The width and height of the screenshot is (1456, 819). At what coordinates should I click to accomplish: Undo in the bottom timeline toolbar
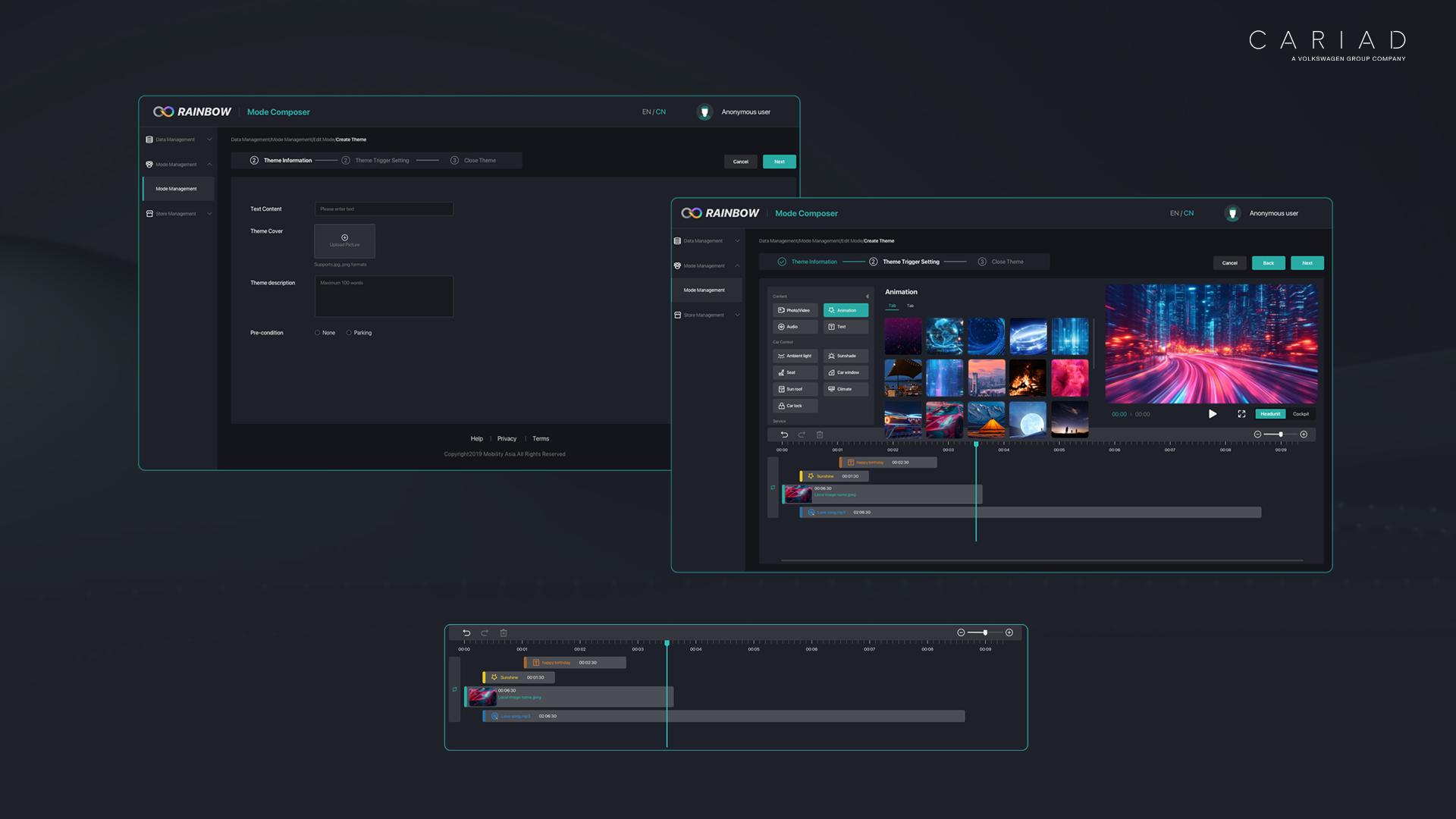click(466, 633)
